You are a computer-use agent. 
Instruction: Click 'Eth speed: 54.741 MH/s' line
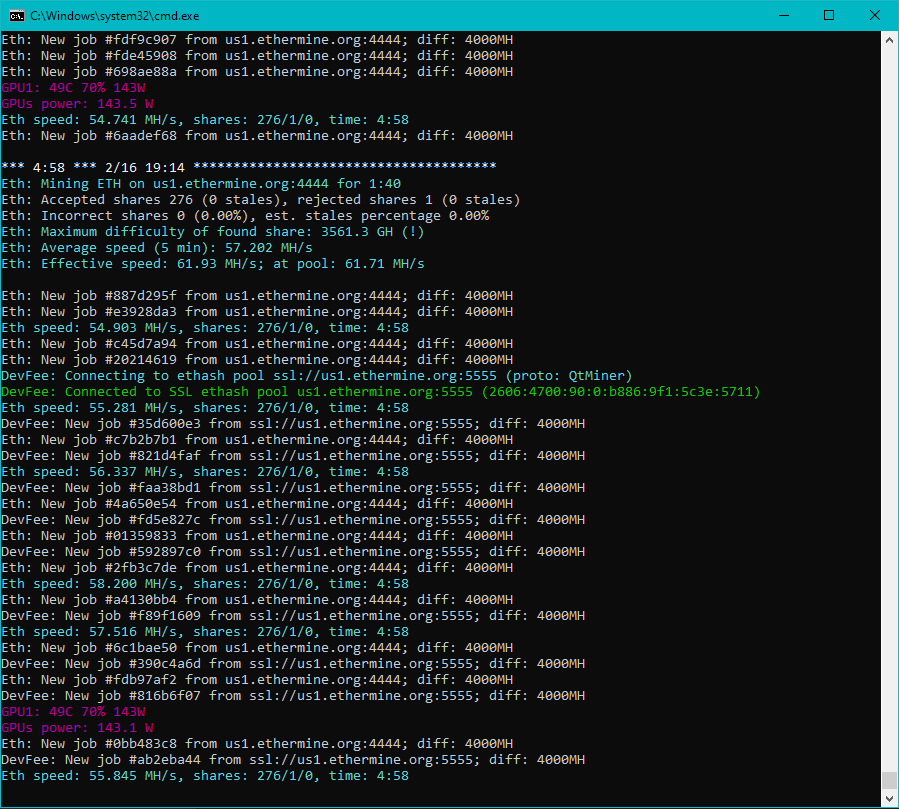(205, 120)
